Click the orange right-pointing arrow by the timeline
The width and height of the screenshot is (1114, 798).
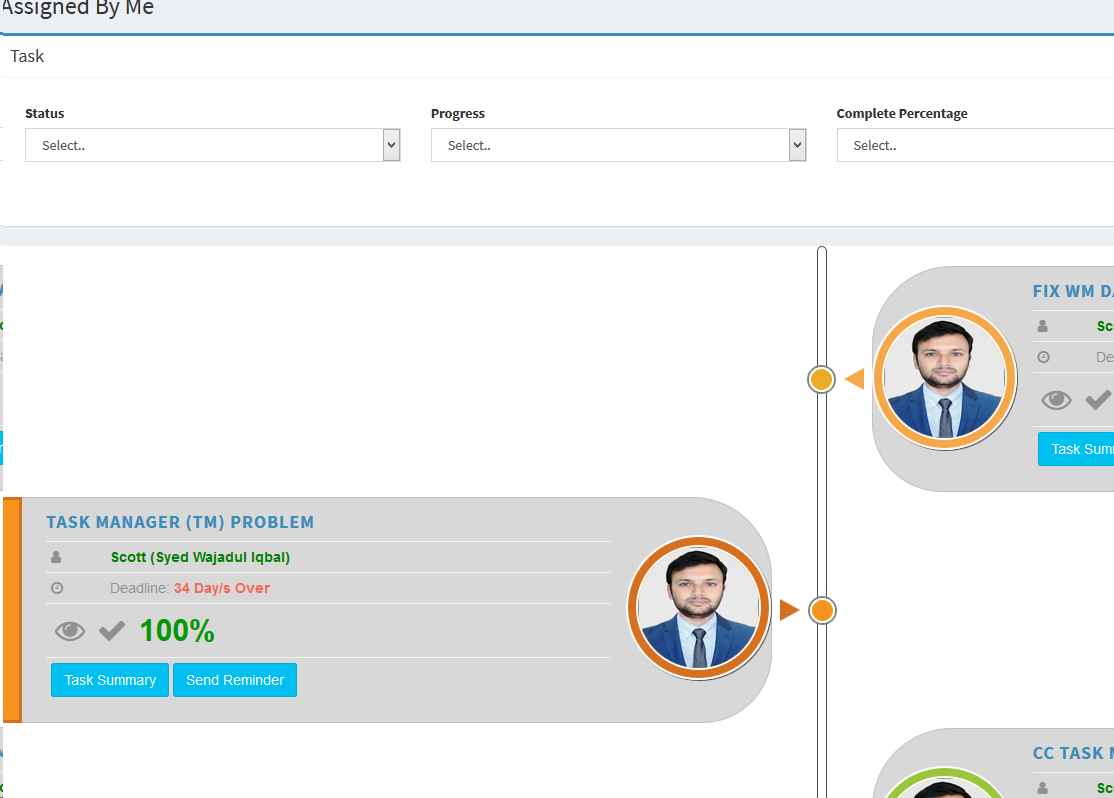click(789, 610)
